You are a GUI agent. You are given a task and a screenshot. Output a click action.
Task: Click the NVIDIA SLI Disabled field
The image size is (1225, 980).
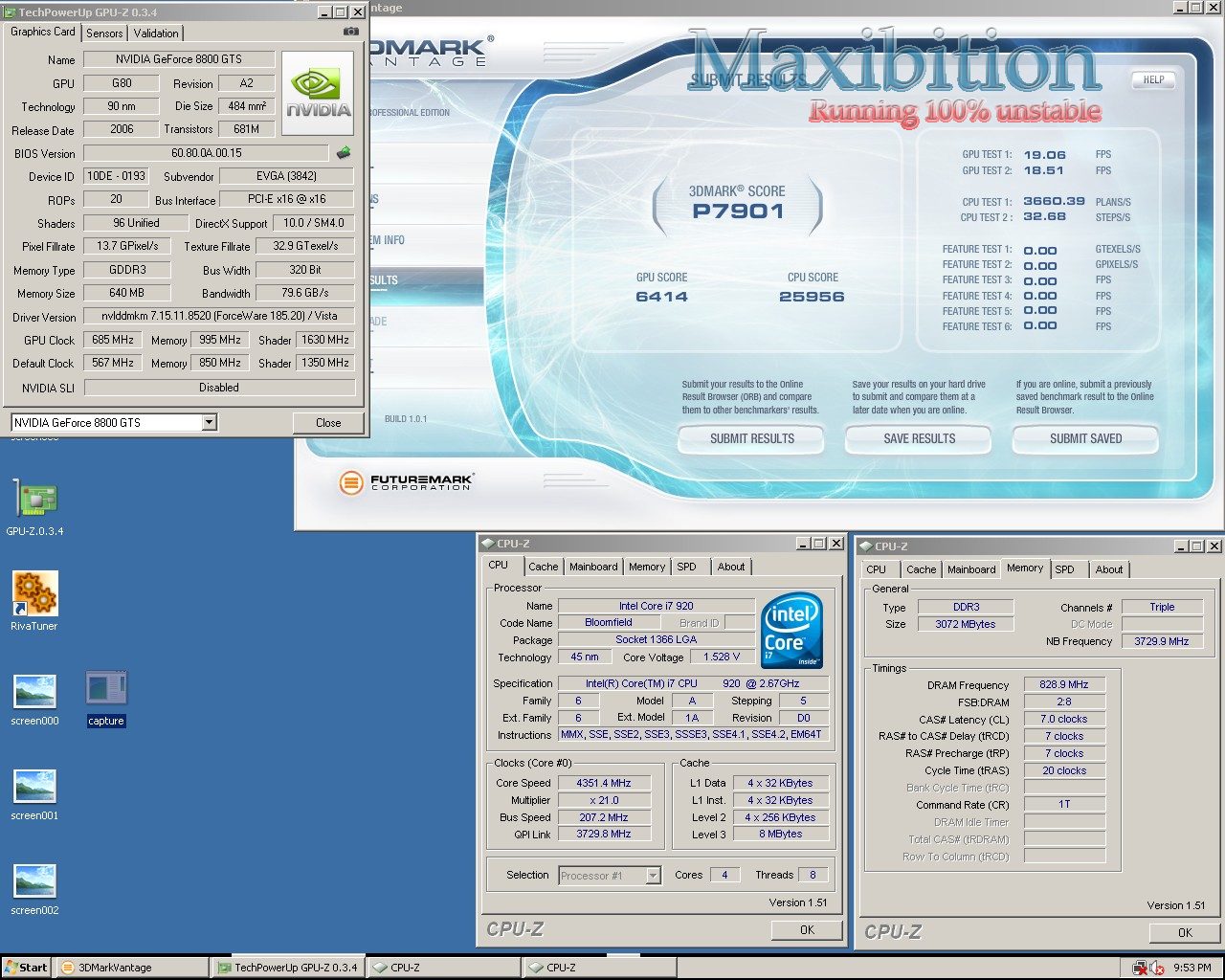pos(219,388)
